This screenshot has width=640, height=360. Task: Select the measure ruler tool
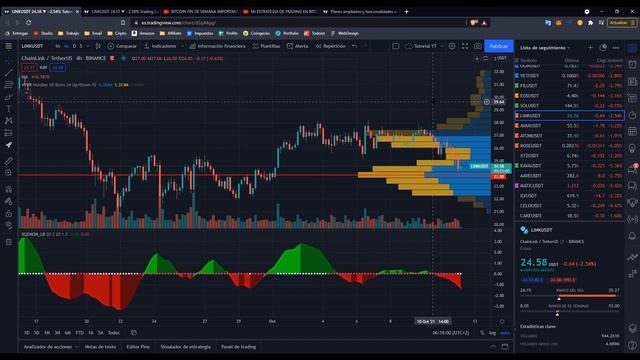pyautogui.click(x=9, y=161)
